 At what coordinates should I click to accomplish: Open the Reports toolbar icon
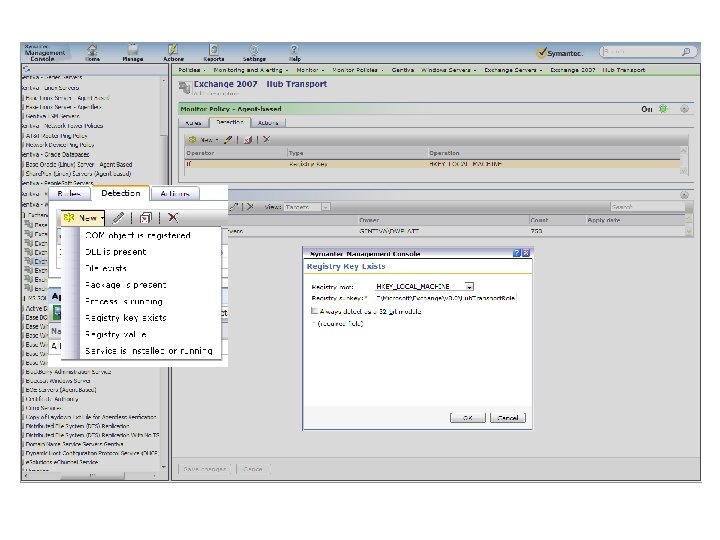[x=214, y=53]
